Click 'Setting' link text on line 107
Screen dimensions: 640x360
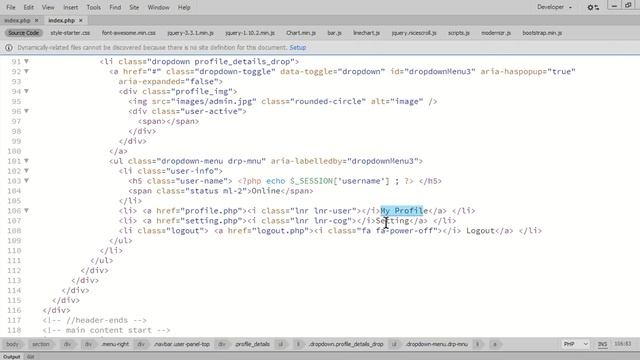click(x=392, y=221)
